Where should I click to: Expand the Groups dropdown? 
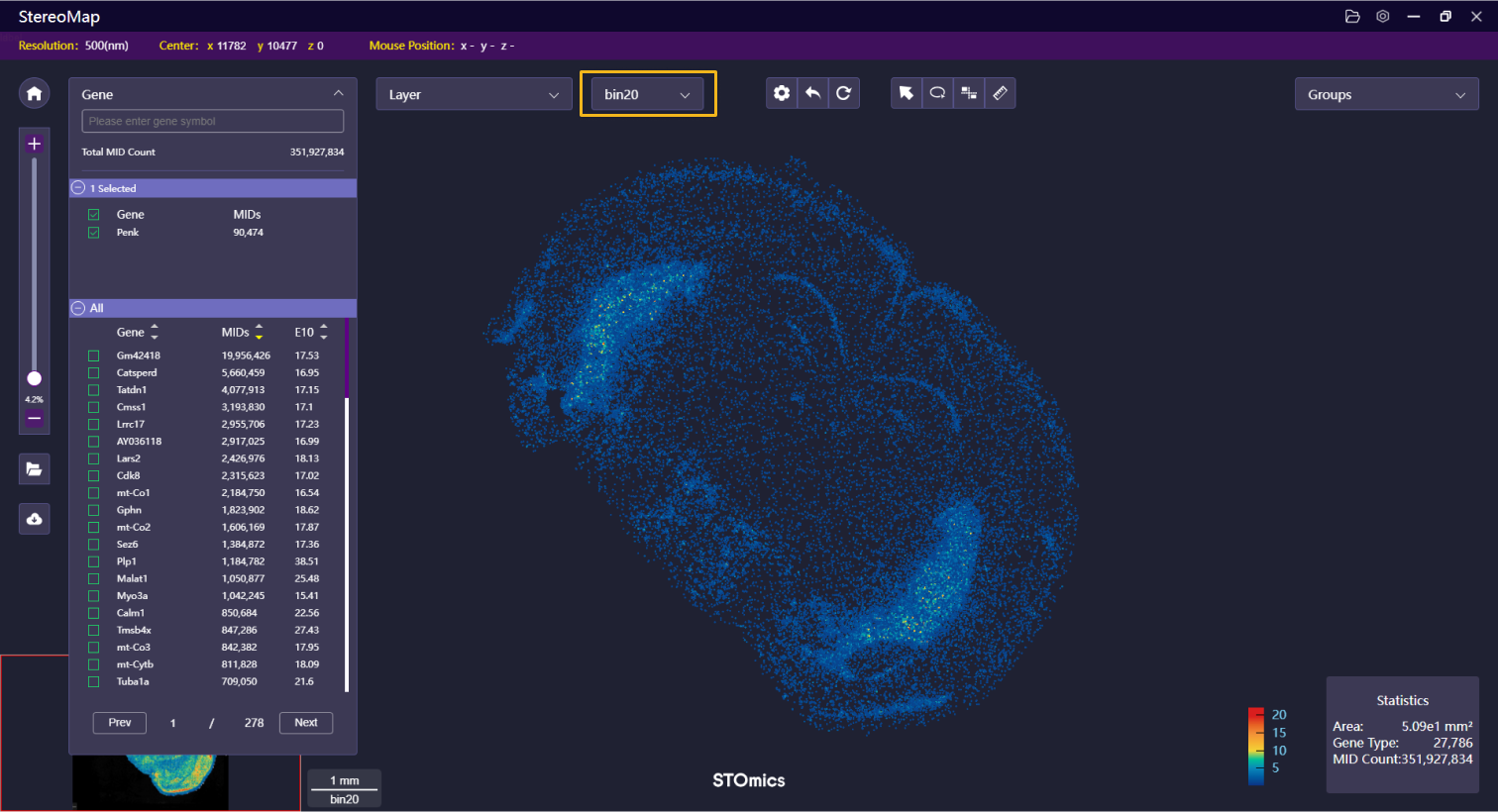[x=1386, y=94]
